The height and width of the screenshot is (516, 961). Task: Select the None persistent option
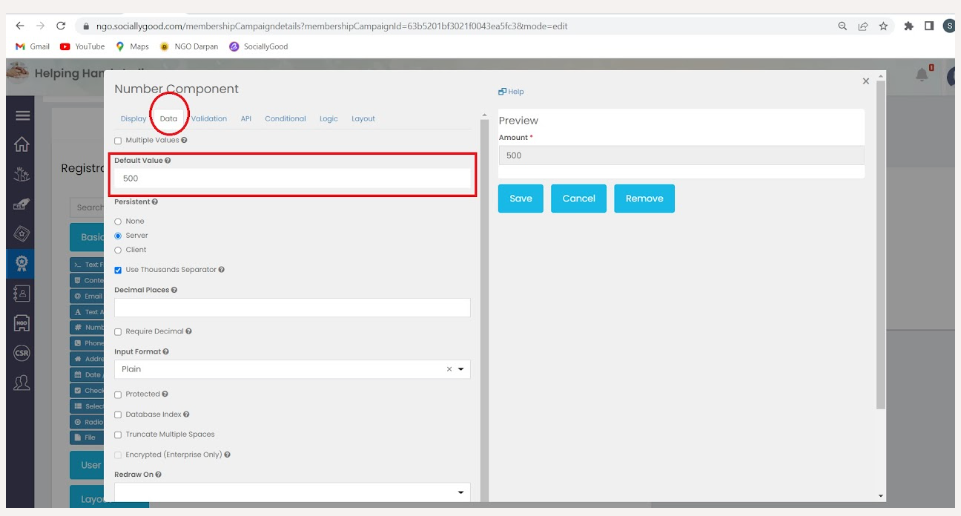(118, 222)
